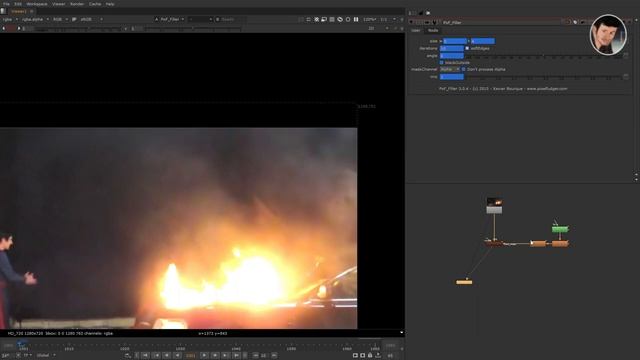Open the Edit menu

[x=18, y=4]
